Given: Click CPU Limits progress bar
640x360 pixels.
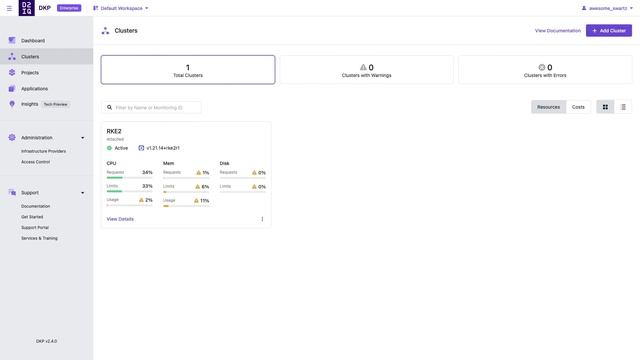Looking at the screenshot, I should (129, 191).
